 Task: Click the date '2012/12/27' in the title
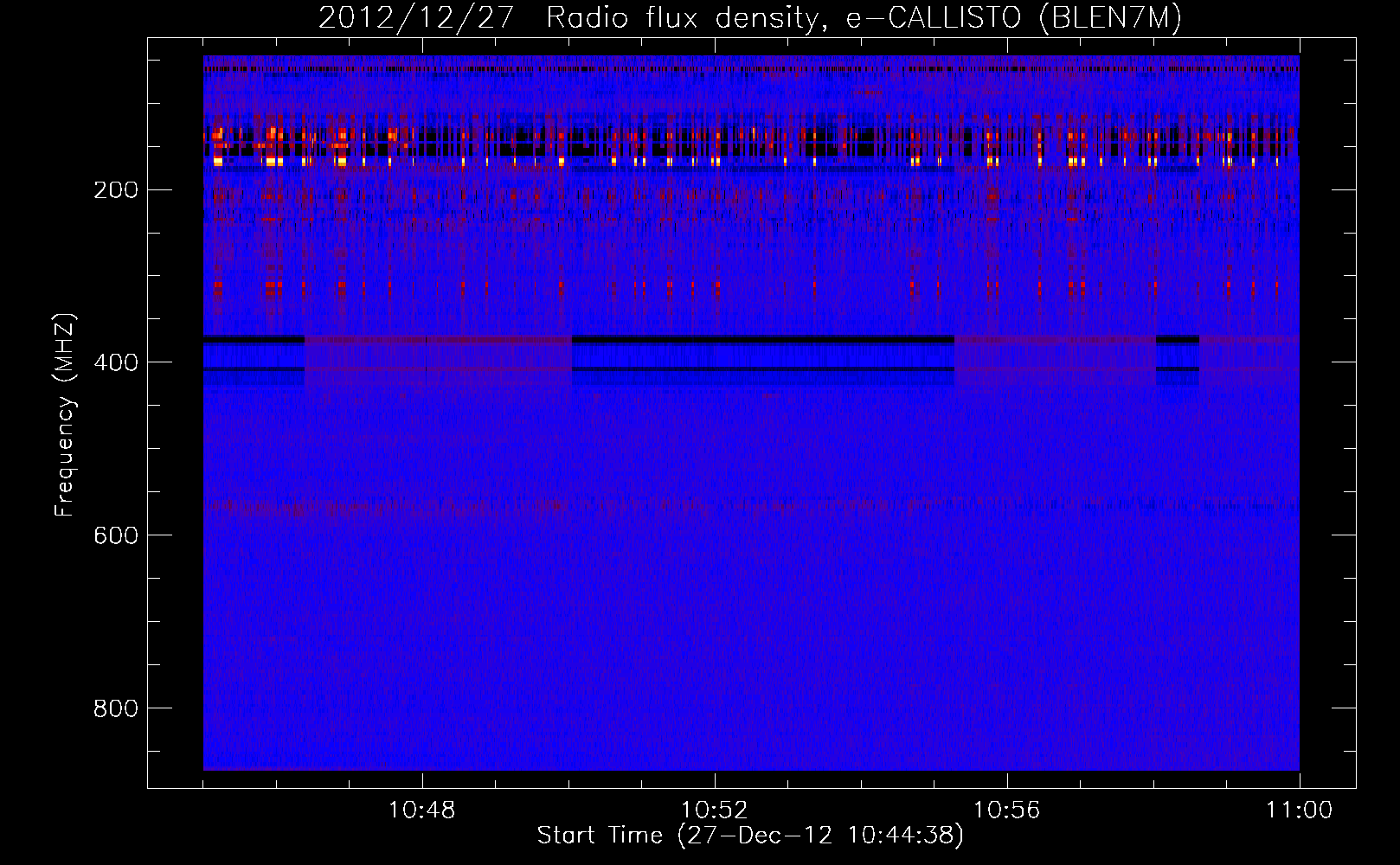(417, 18)
